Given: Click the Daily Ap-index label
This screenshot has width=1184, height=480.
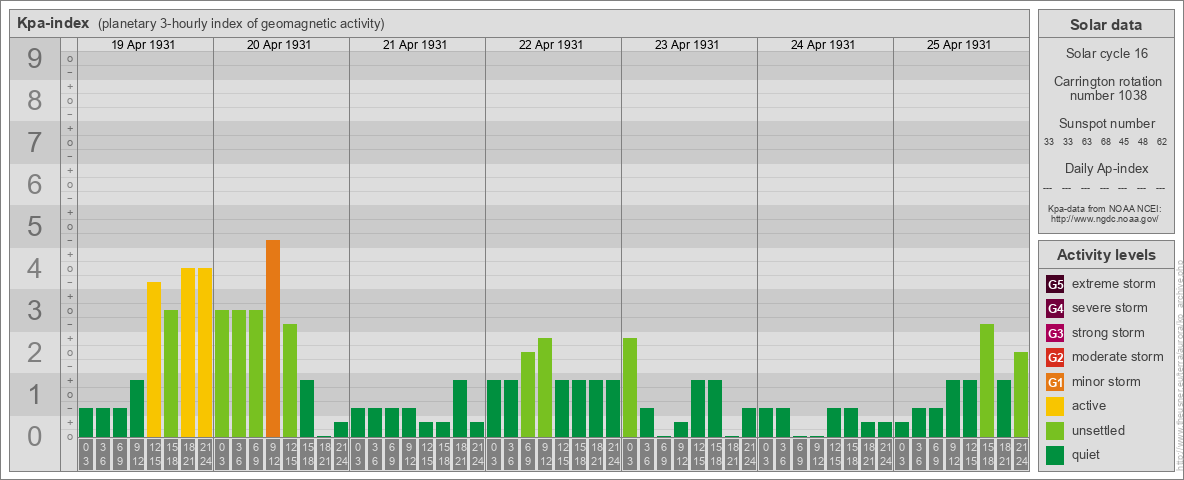Looking at the screenshot, I should click(x=1106, y=168).
